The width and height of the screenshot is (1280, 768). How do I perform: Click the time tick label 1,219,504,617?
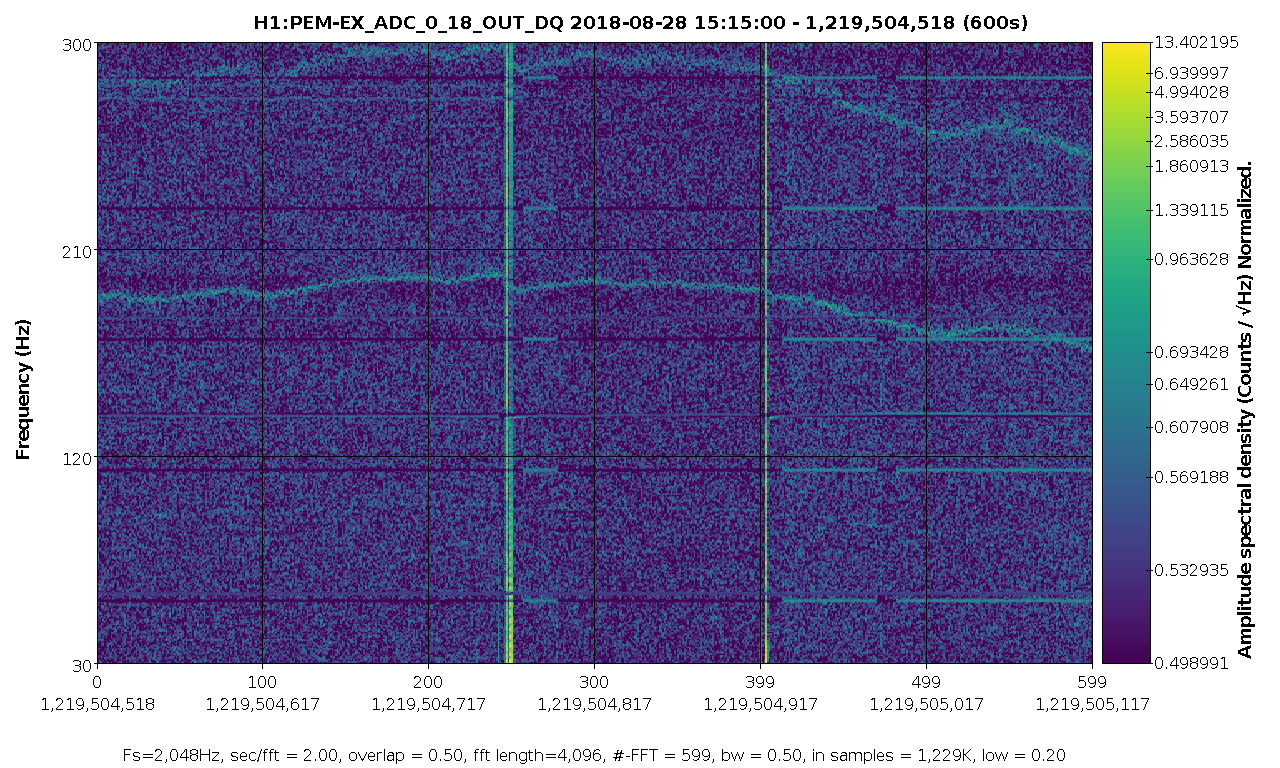click(262, 704)
